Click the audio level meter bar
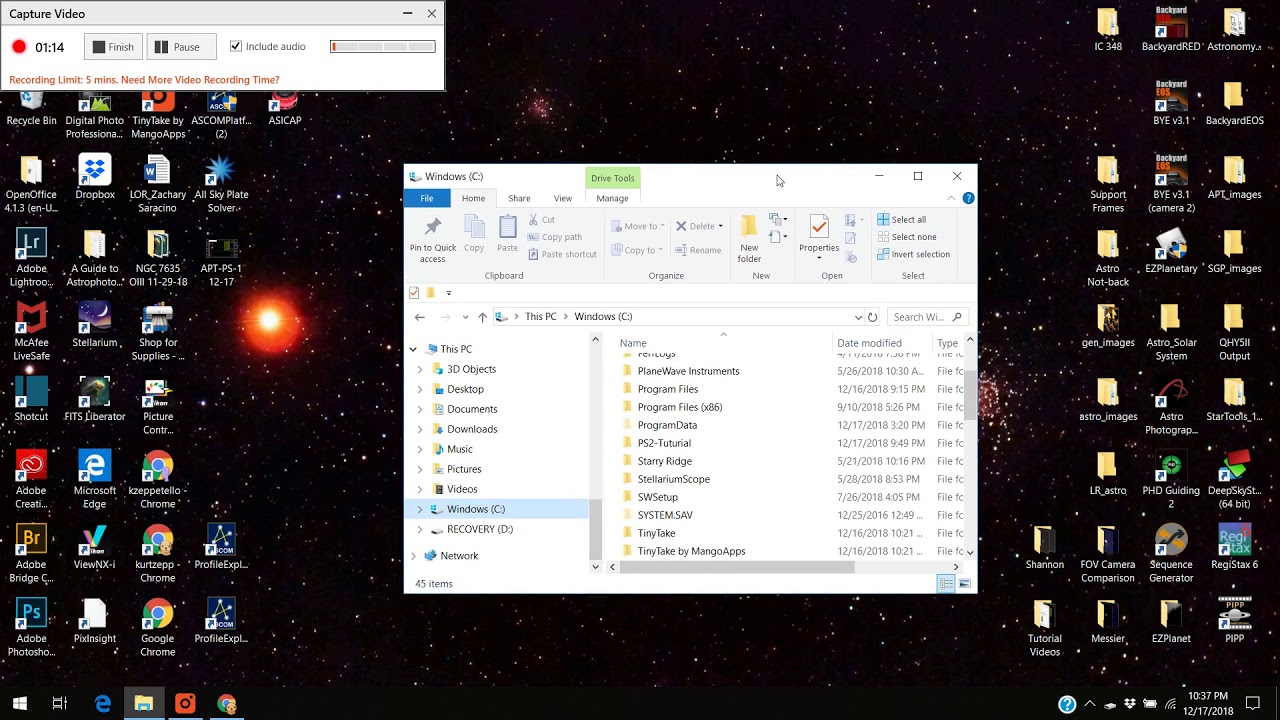 click(x=383, y=47)
